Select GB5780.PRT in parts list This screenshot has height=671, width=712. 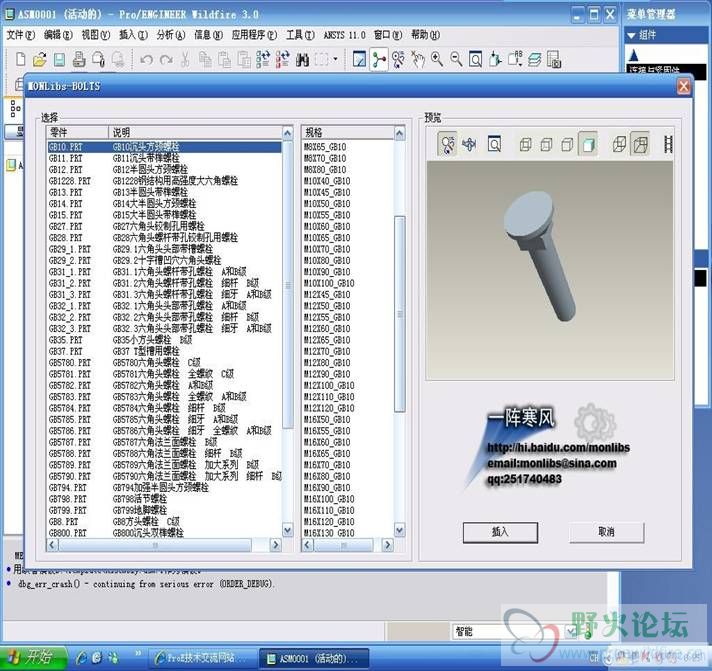164,362
